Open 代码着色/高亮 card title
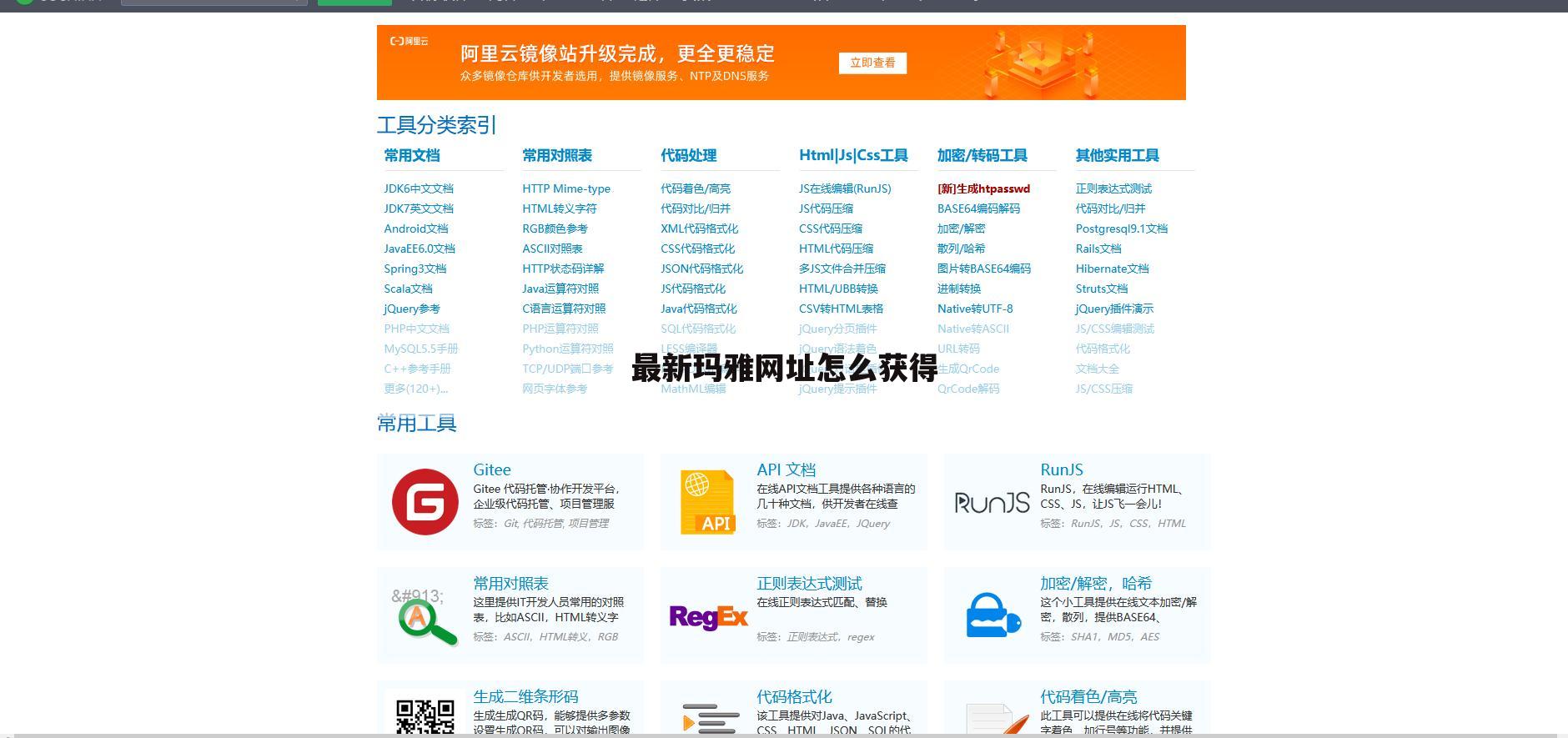This screenshot has height=738, width=1568. pos(1088,696)
